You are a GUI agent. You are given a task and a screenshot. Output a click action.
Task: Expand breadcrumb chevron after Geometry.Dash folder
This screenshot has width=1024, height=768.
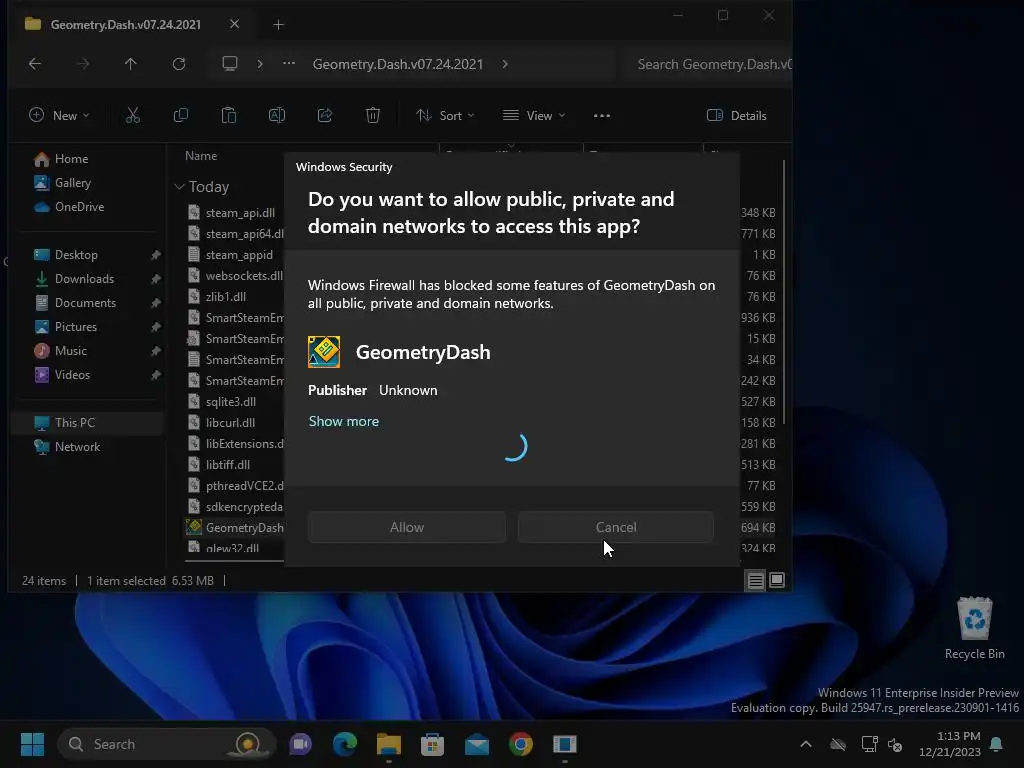tap(505, 64)
